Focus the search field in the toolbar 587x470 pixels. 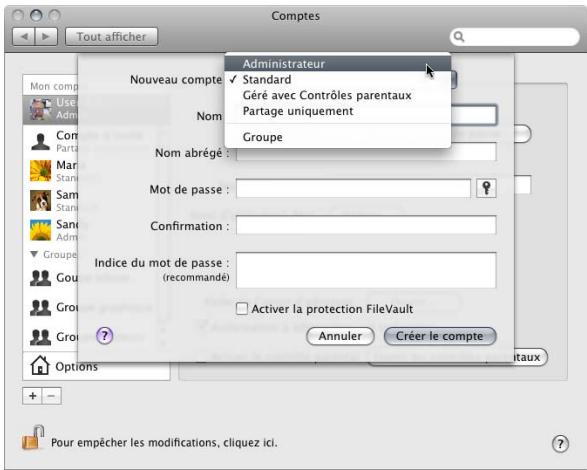pyautogui.click(x=515, y=37)
